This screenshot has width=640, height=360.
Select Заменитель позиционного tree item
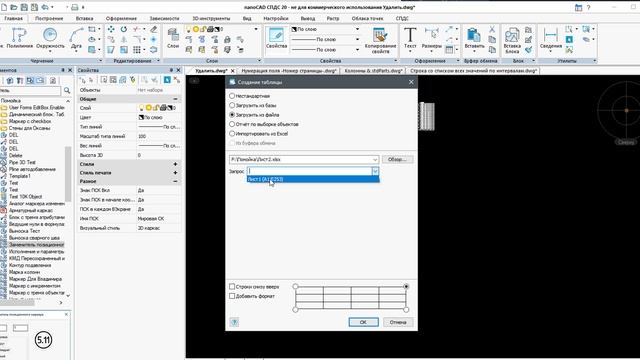pyautogui.click(x=36, y=245)
